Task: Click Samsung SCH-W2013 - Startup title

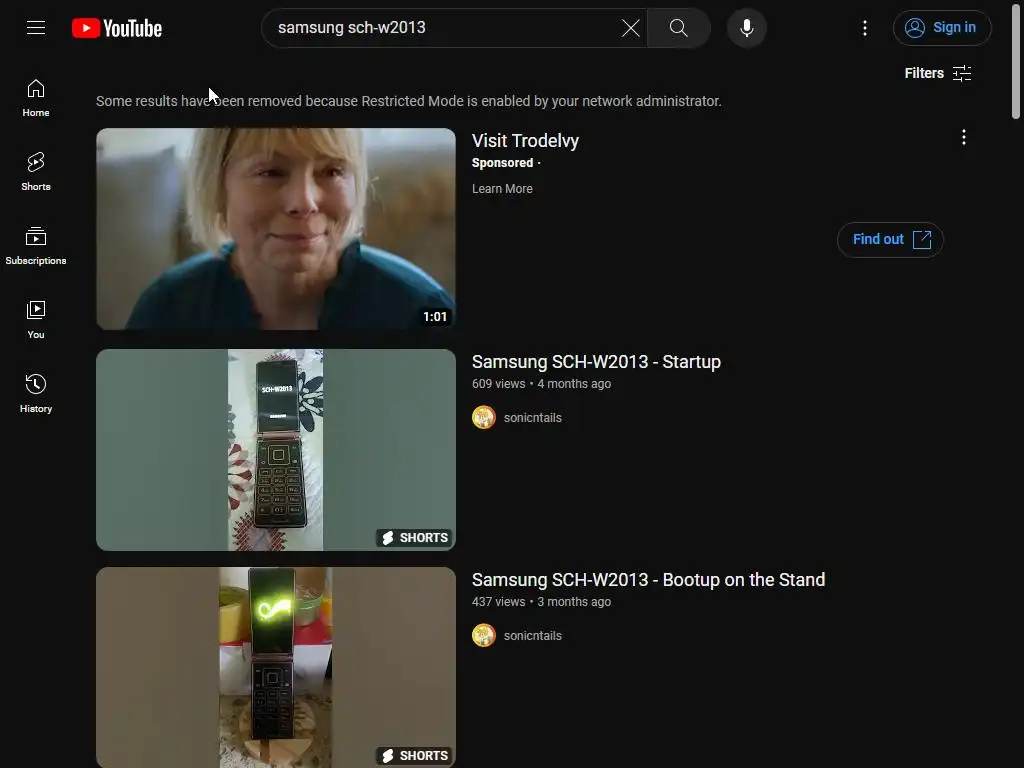Action: tap(596, 362)
